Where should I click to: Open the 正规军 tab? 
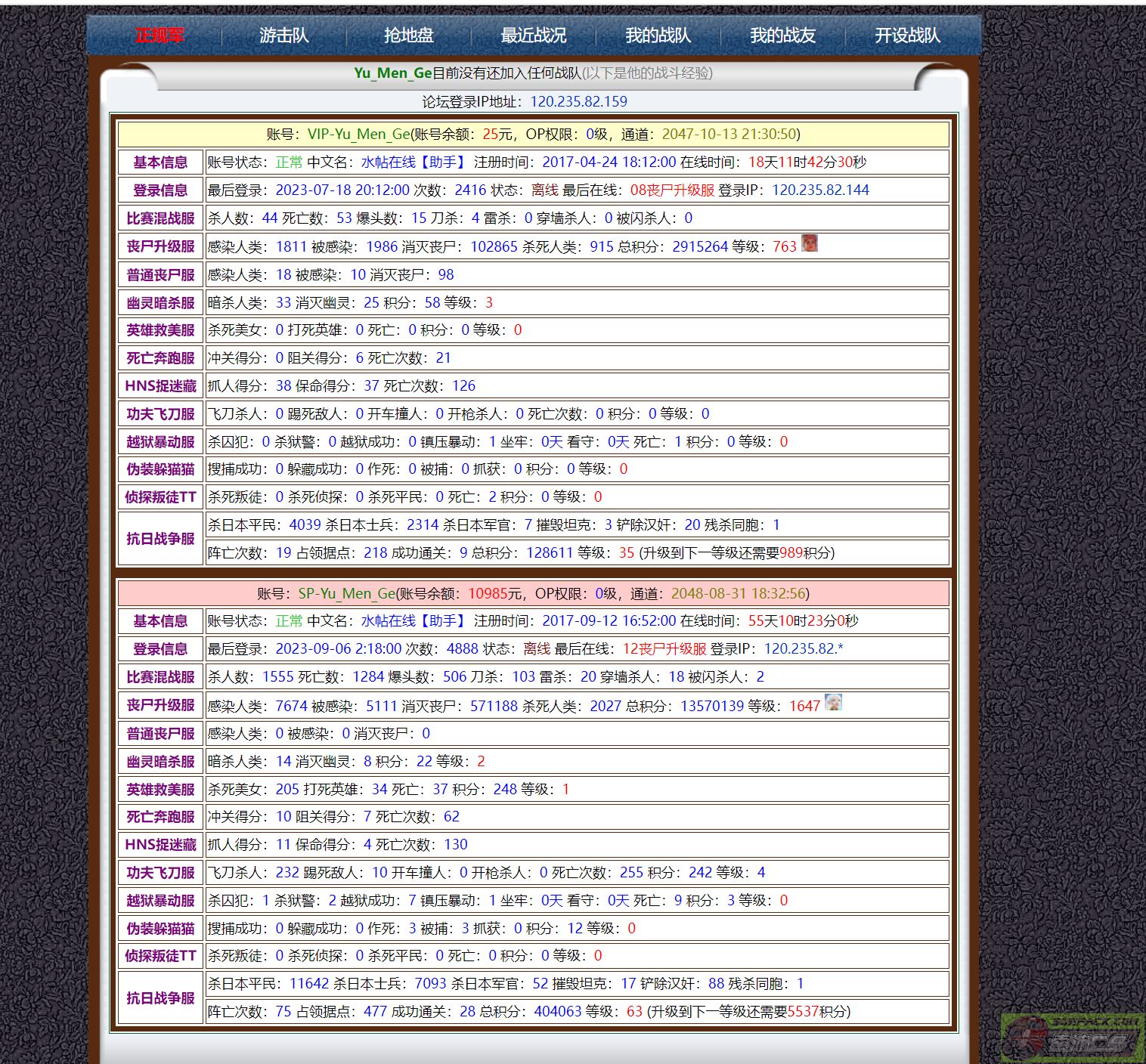[x=160, y=36]
